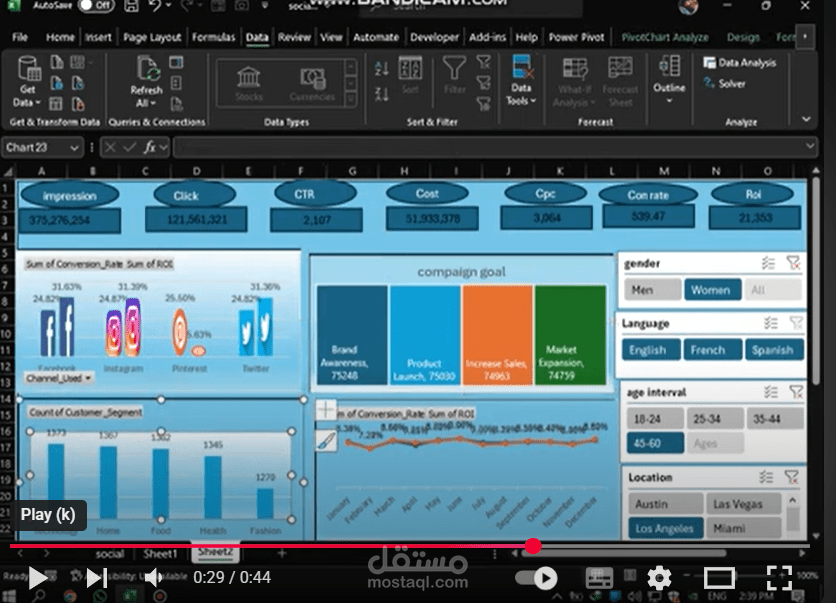Switch to the social sheet tab
Screen dimensions: 836x603
[110, 554]
